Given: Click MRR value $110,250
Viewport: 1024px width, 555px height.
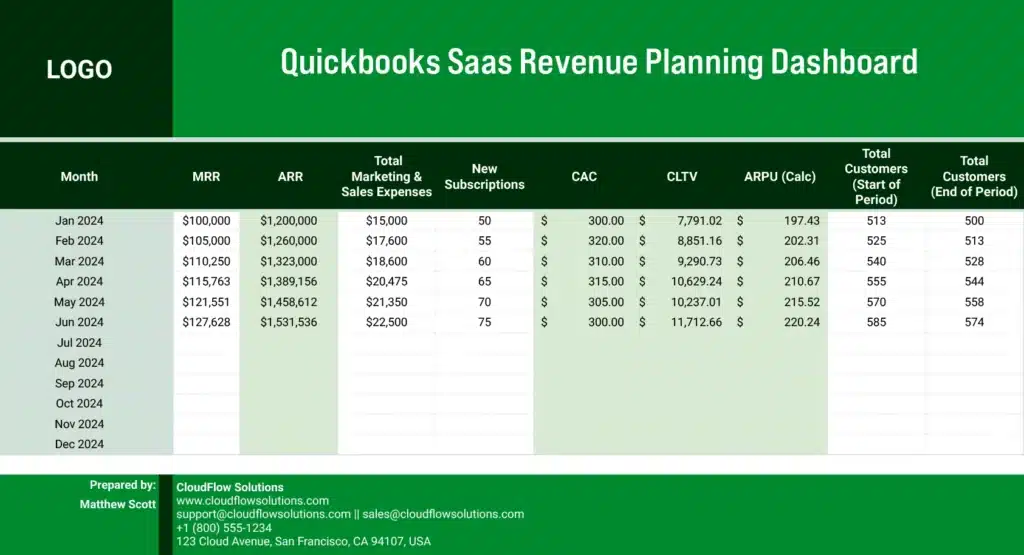Looking at the screenshot, I should click(x=206, y=261).
